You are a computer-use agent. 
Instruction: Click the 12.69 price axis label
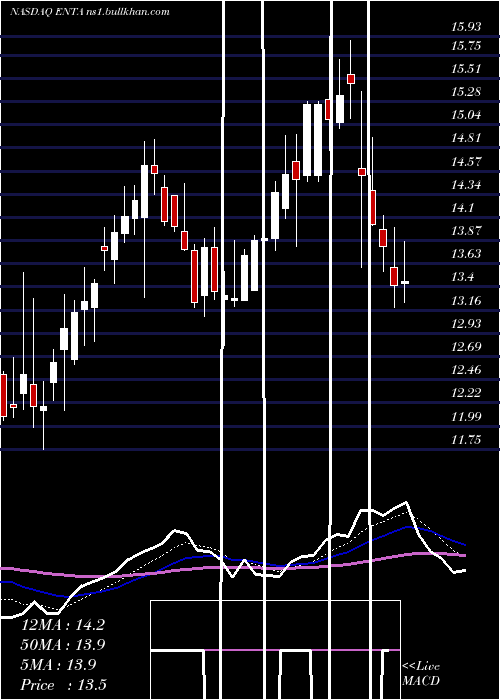(x=467, y=347)
